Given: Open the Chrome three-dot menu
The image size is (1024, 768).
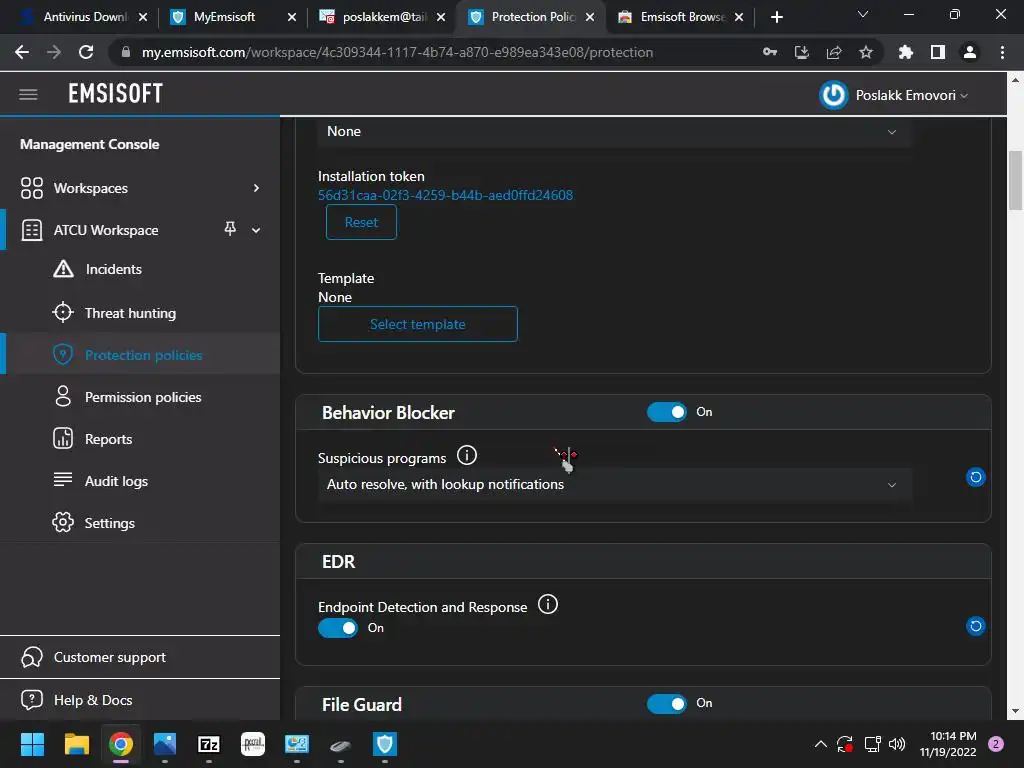Looking at the screenshot, I should coord(1002,52).
